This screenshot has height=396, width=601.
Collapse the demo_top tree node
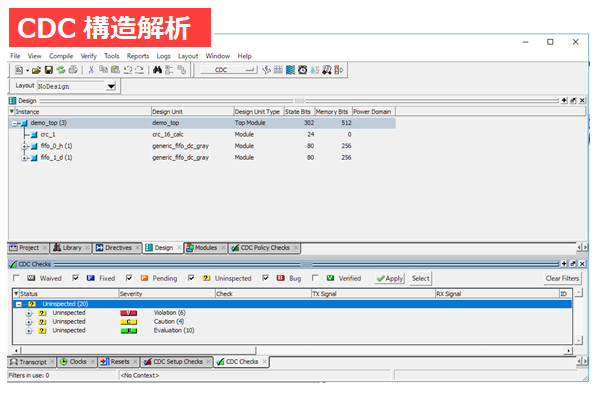[15, 123]
